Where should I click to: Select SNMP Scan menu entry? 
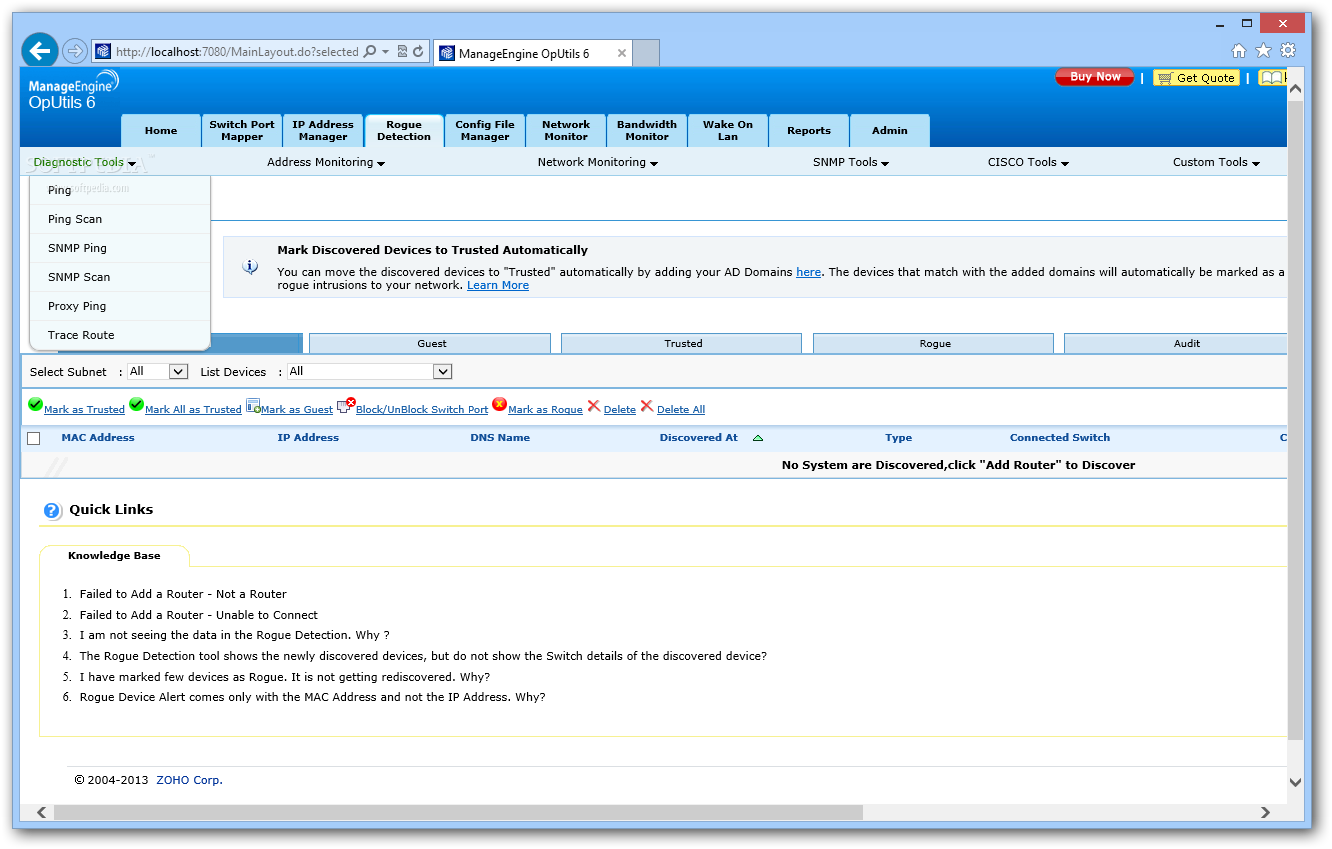120,277
